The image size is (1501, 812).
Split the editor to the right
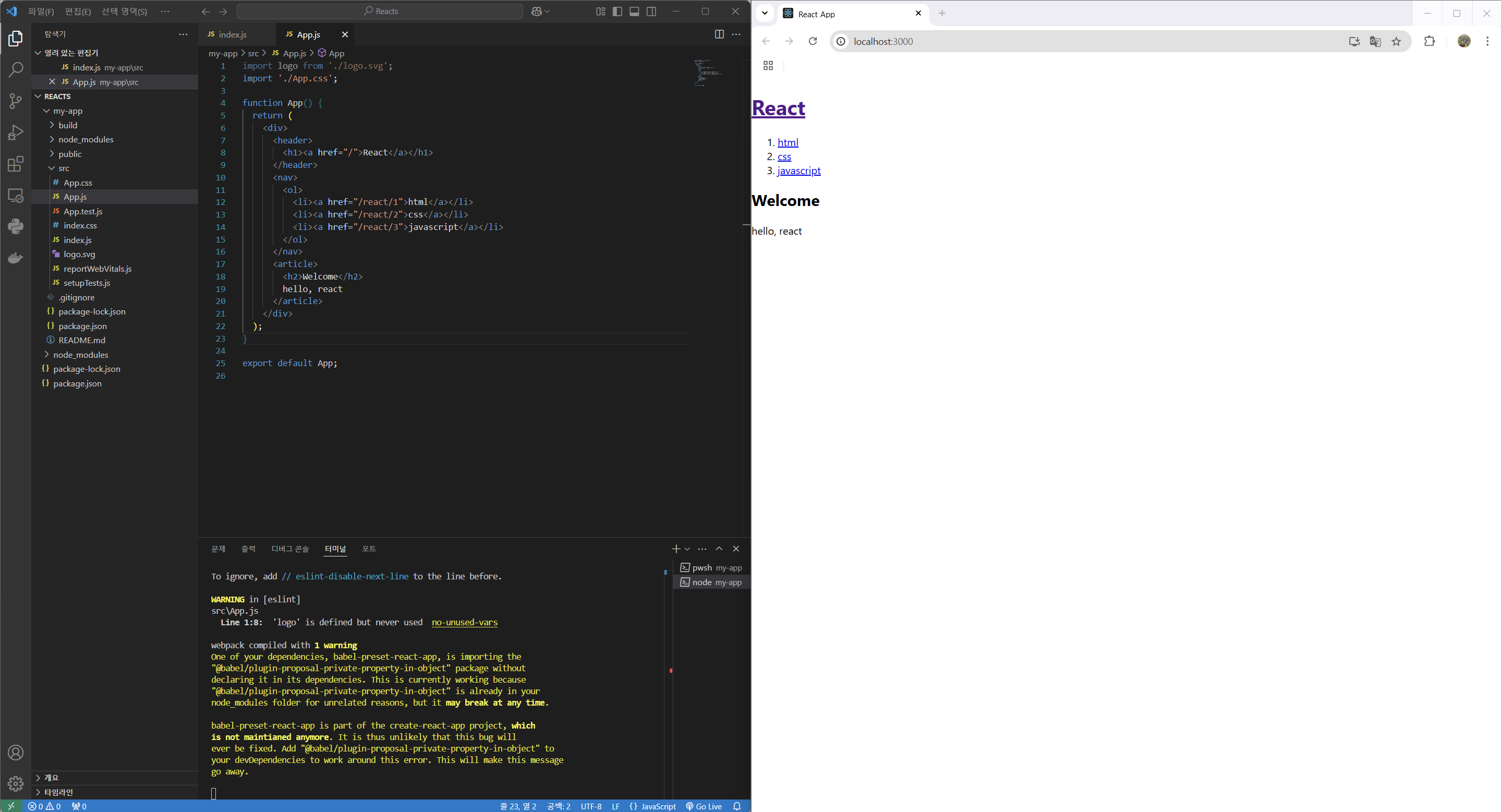[719, 34]
